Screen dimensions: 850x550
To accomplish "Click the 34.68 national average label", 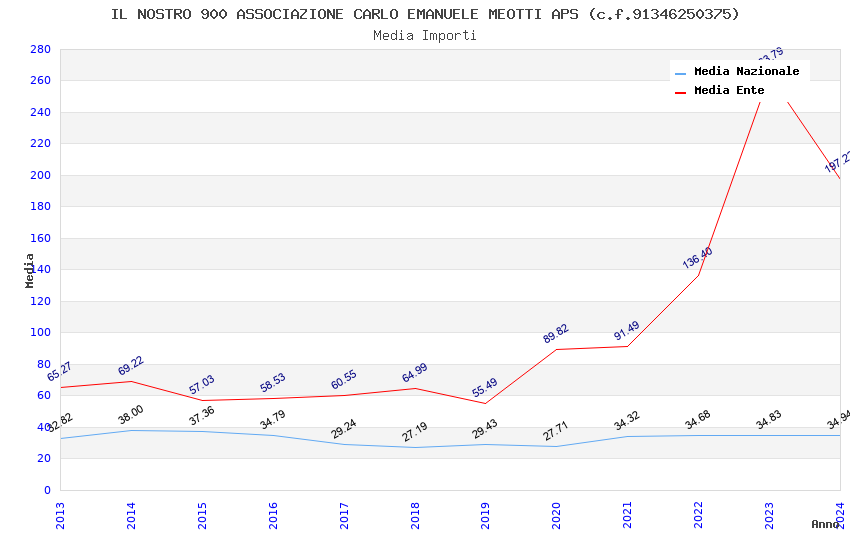I will coord(698,420).
